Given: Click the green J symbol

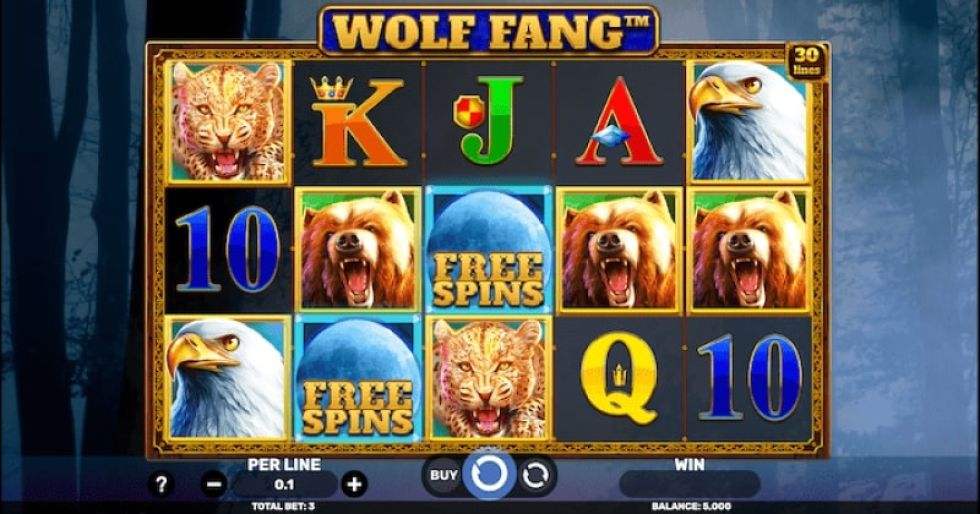Looking at the screenshot, I should pos(489,120).
